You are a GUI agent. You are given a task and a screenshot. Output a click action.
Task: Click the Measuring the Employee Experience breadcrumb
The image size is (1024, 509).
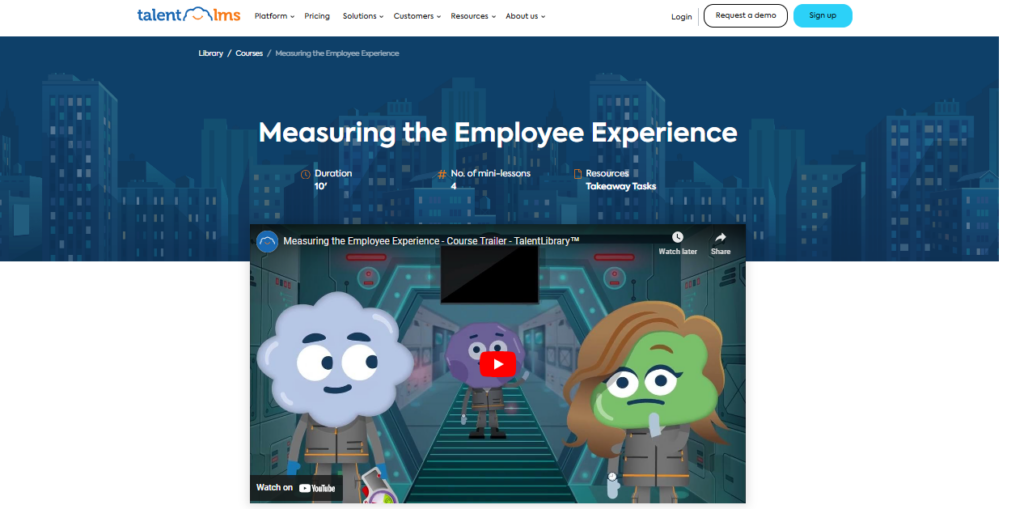337,54
